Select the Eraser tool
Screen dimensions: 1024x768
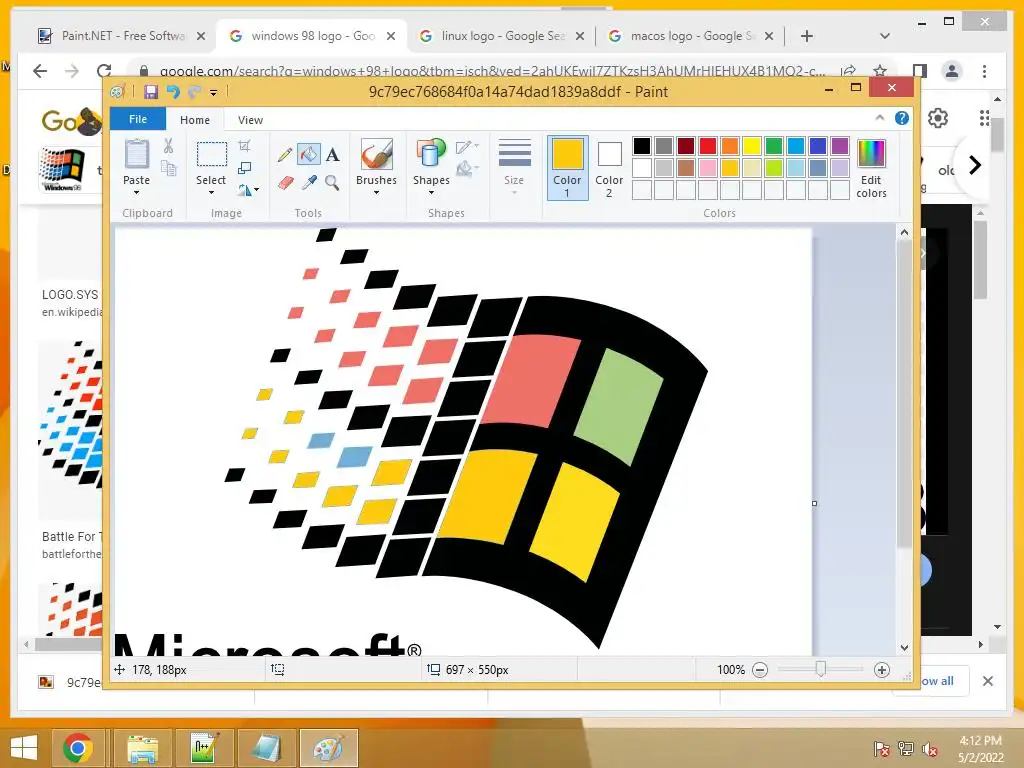click(x=285, y=183)
